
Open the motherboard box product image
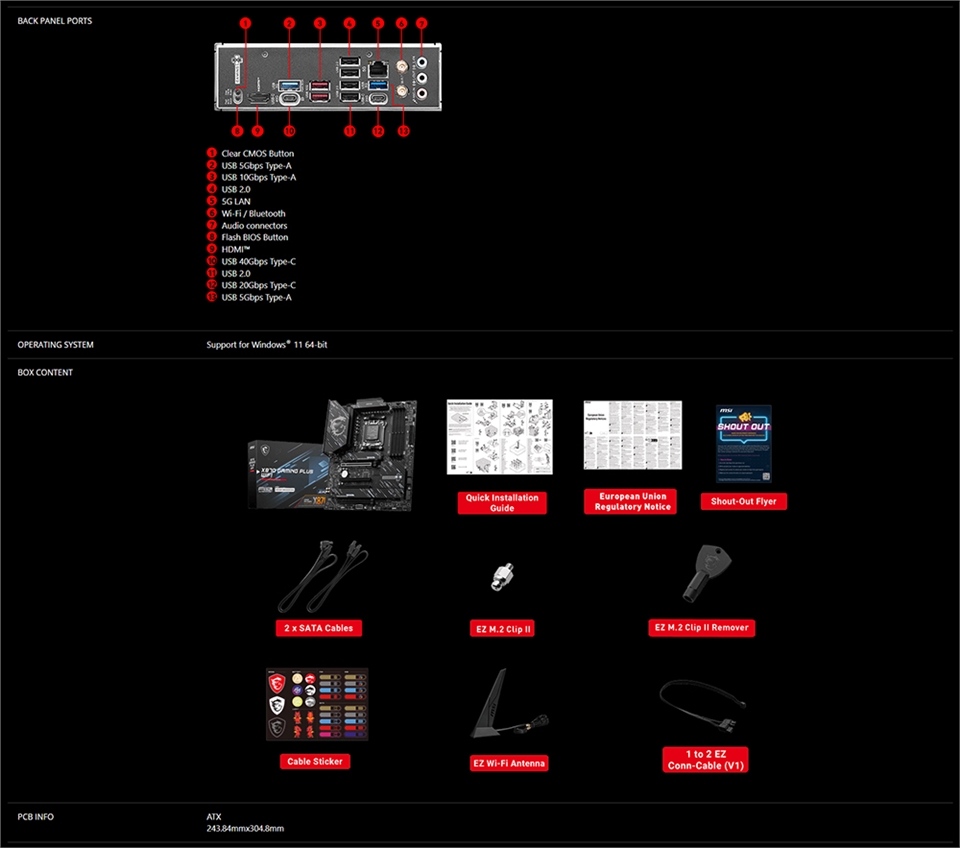coord(332,453)
